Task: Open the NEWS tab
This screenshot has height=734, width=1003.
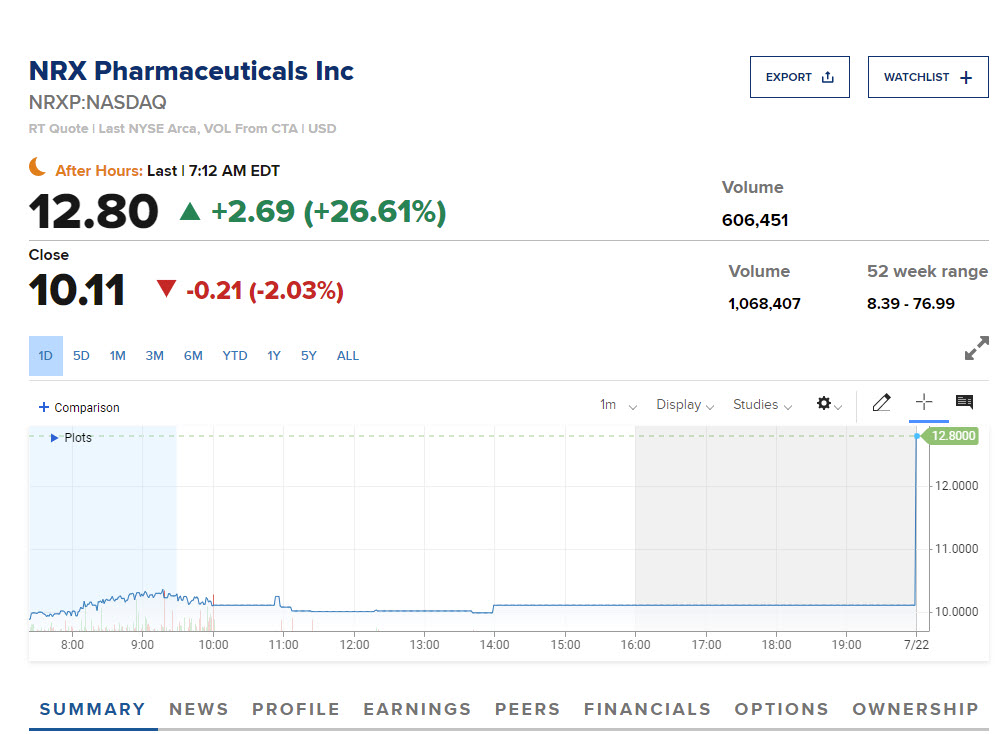Action: [x=199, y=709]
